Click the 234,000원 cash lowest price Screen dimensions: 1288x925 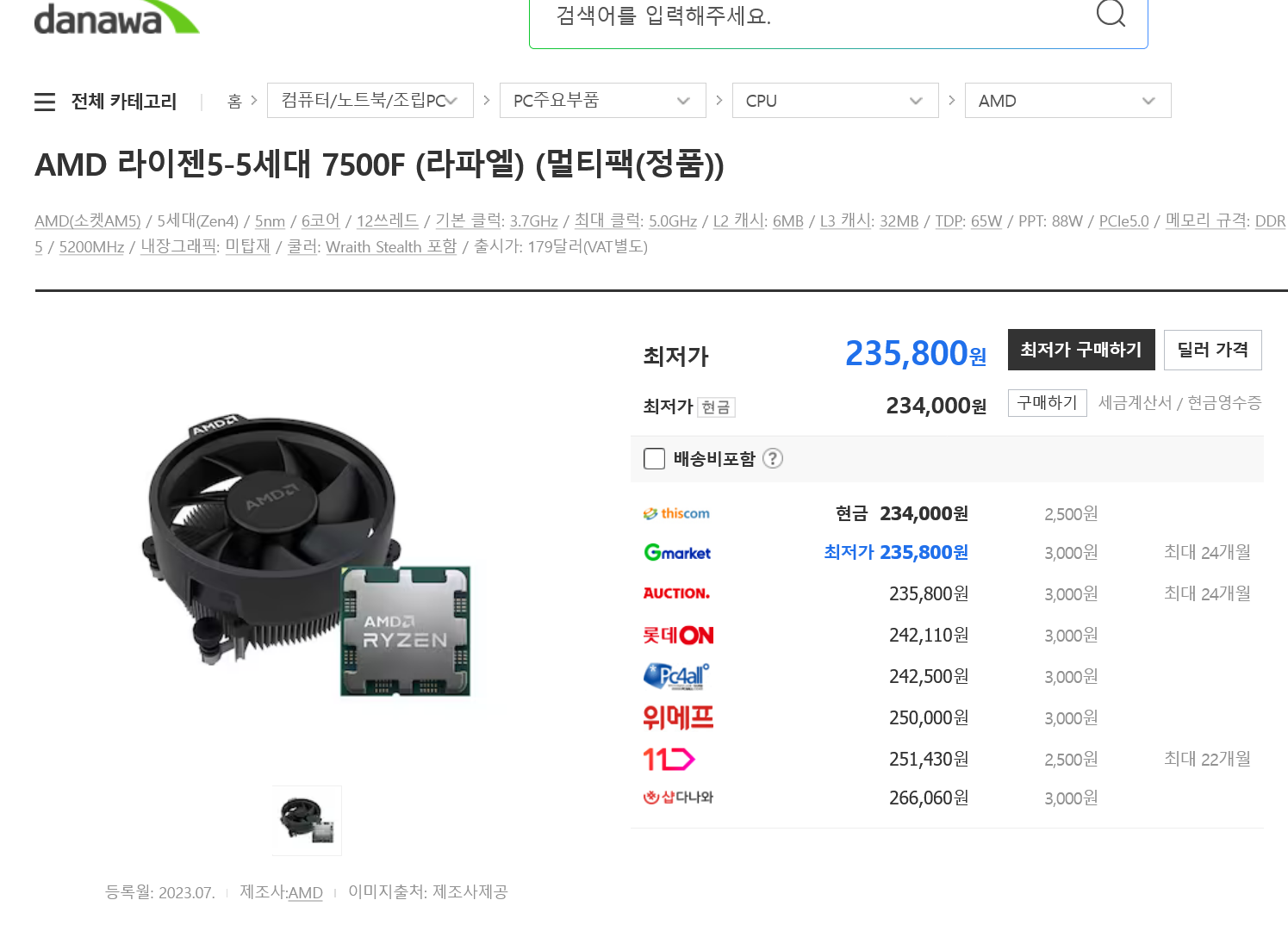(936, 406)
